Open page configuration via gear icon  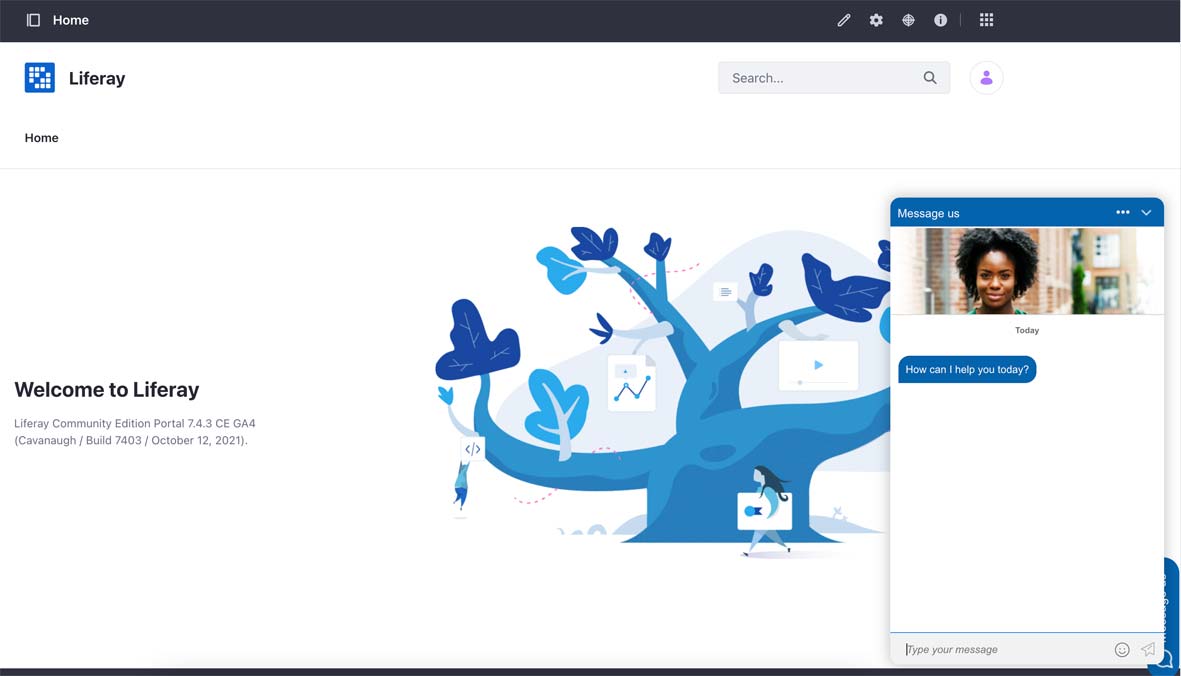point(876,20)
